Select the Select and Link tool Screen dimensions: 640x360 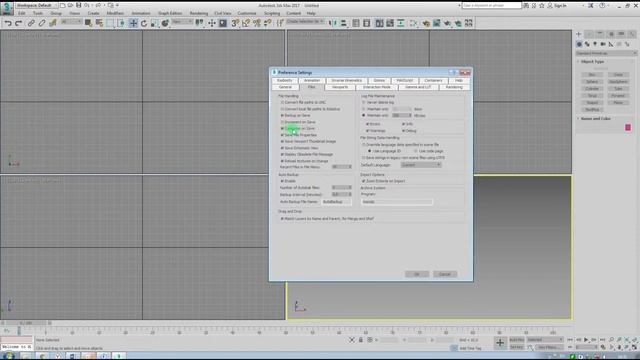tap(31, 23)
